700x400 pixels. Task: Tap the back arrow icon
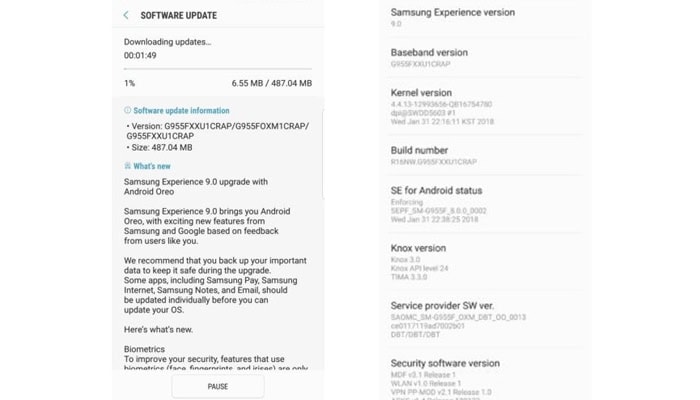(x=126, y=15)
